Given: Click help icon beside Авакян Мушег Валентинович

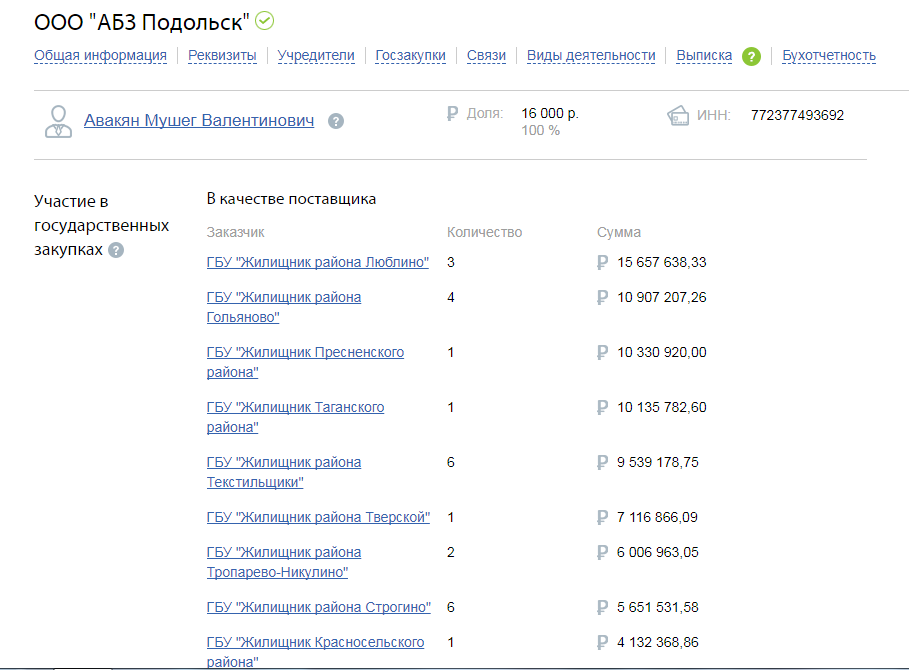Looking at the screenshot, I should click(x=336, y=121).
